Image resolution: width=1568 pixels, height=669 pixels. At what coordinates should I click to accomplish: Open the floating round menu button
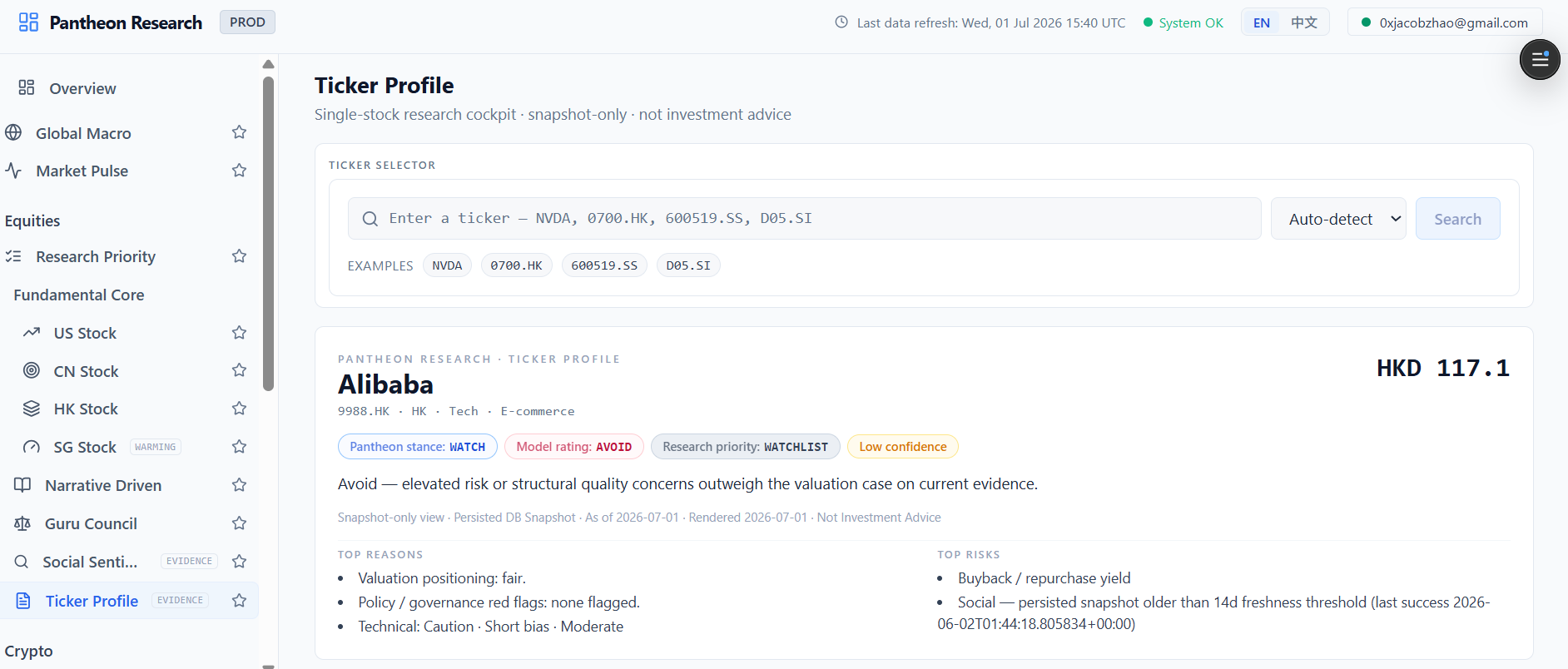tap(1540, 60)
